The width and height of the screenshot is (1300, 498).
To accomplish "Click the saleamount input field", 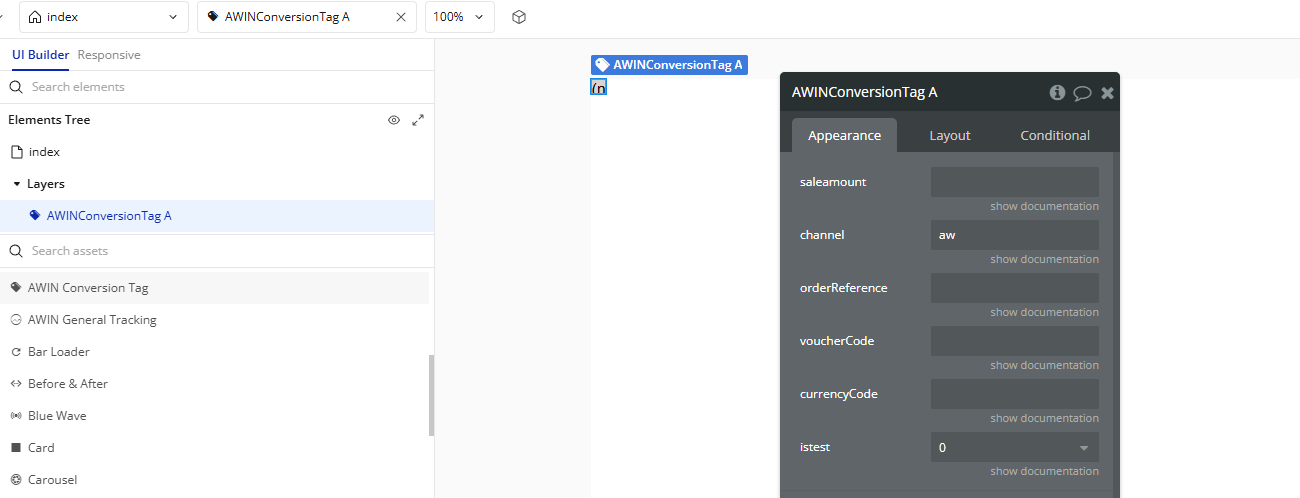I will pyautogui.click(x=1015, y=182).
